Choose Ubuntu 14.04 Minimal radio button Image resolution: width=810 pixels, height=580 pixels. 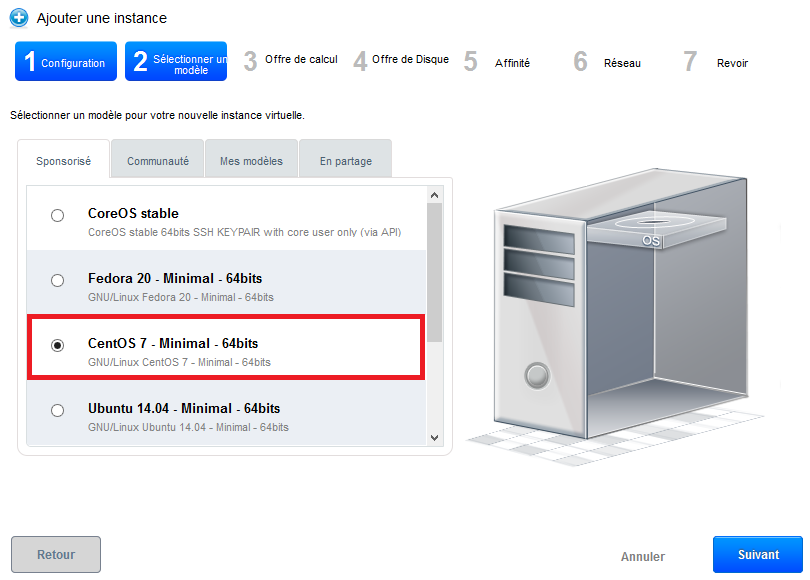pos(57,411)
